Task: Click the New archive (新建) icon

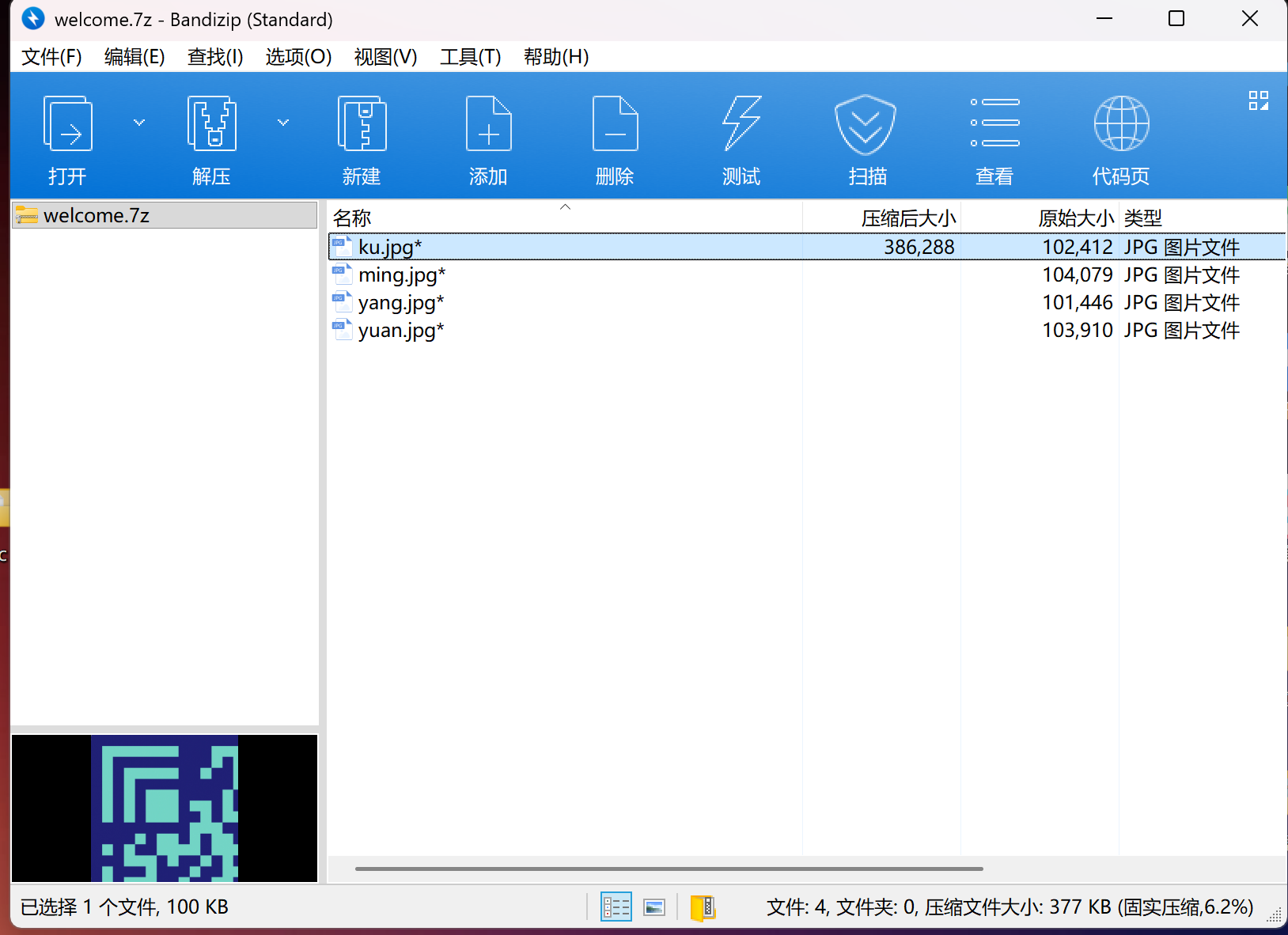Action: click(x=362, y=123)
